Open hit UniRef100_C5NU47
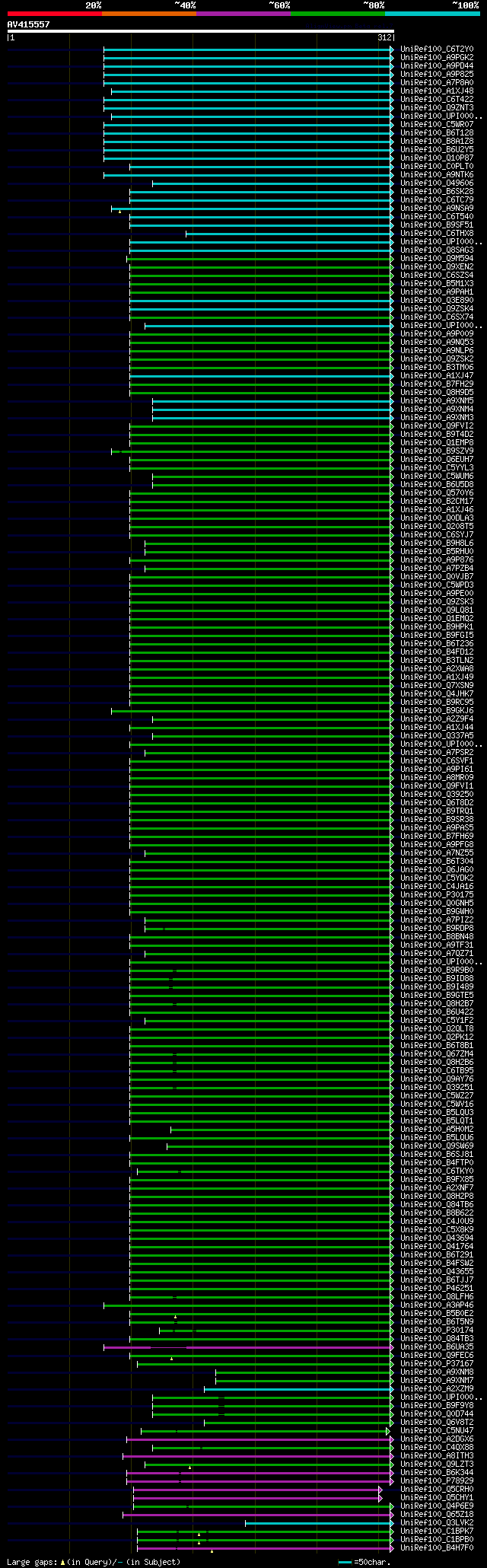This screenshot has height=1568, width=487. pyautogui.click(x=437, y=1431)
